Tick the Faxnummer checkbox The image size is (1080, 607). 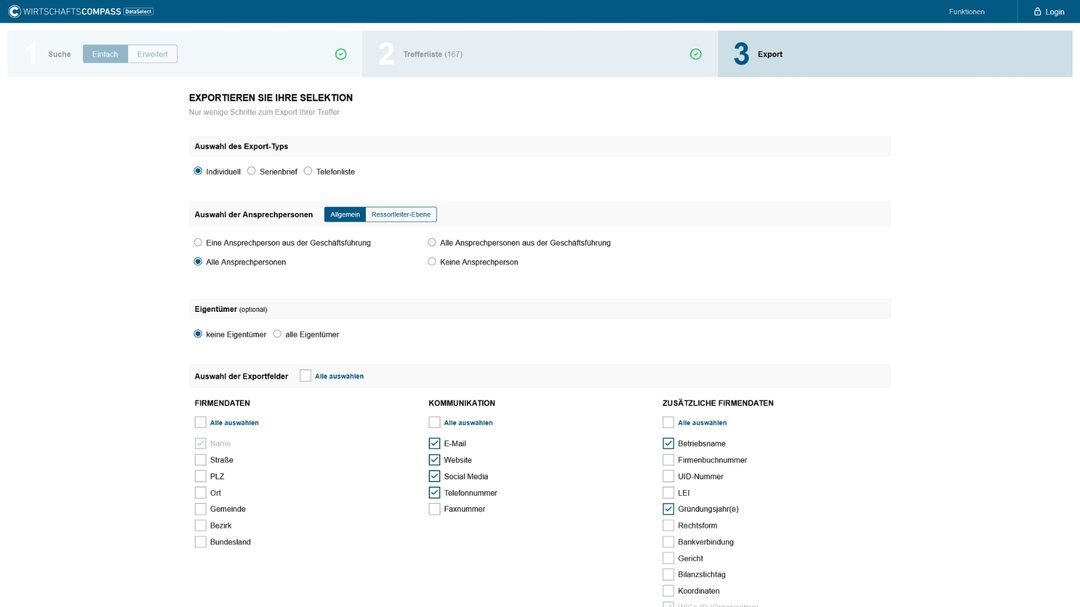434,509
